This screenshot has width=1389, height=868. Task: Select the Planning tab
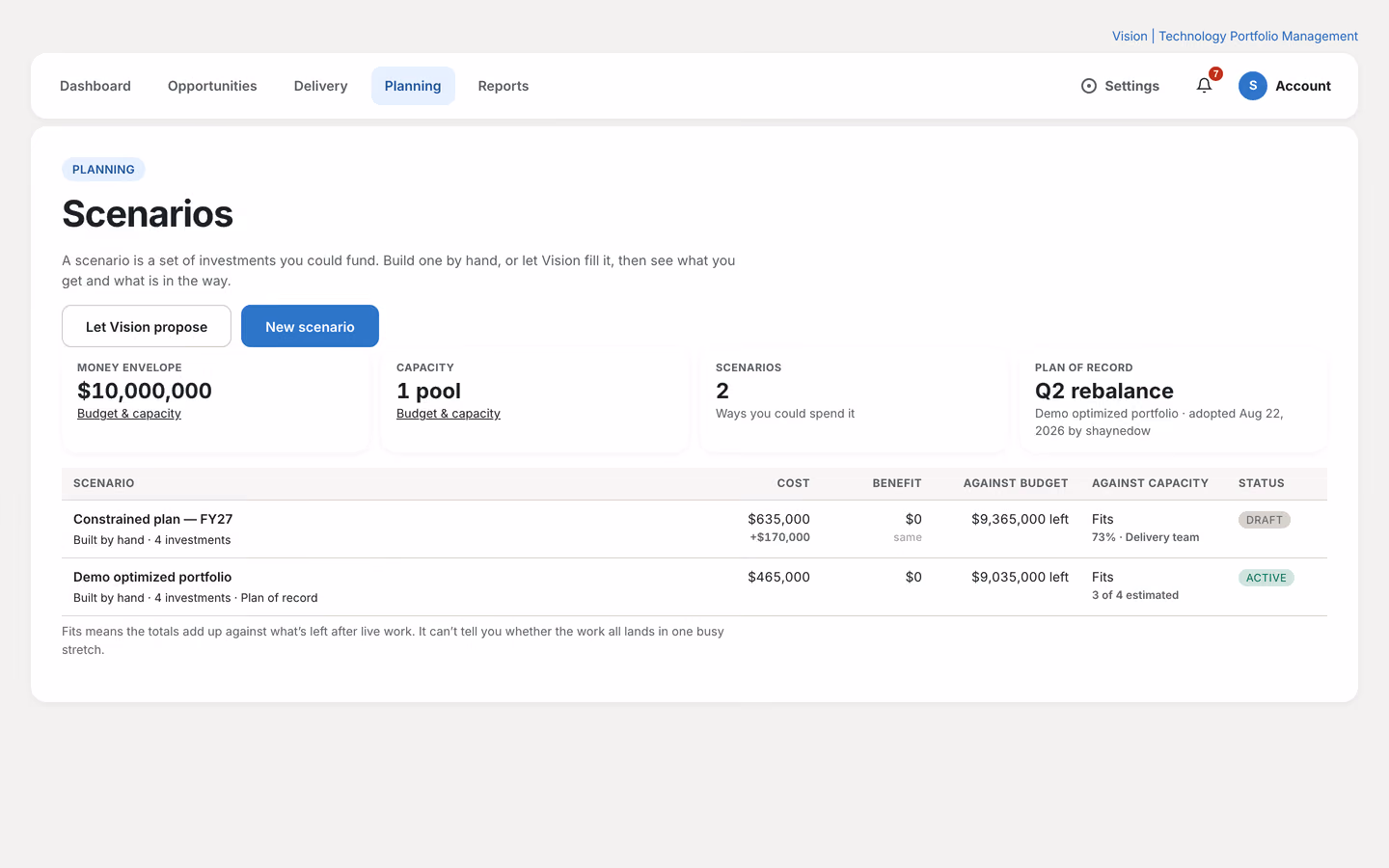413,86
